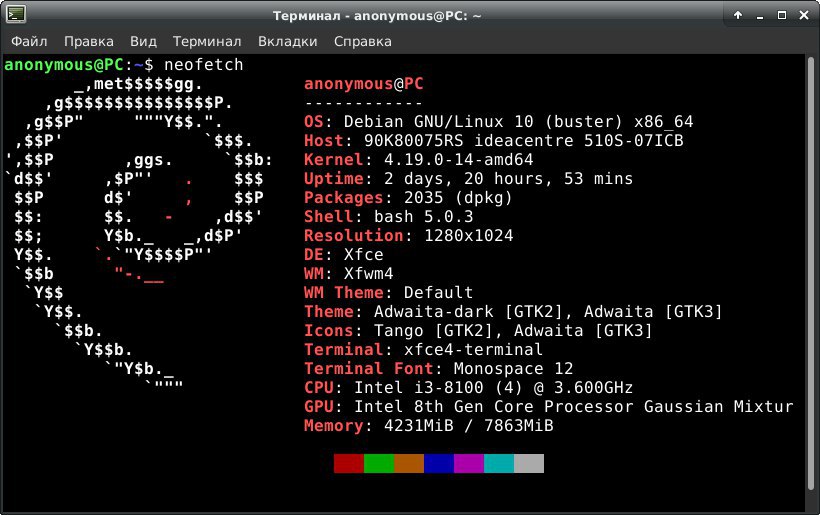Click the window title 'Терминал - anonymous@PC: ~'

tap(377, 16)
